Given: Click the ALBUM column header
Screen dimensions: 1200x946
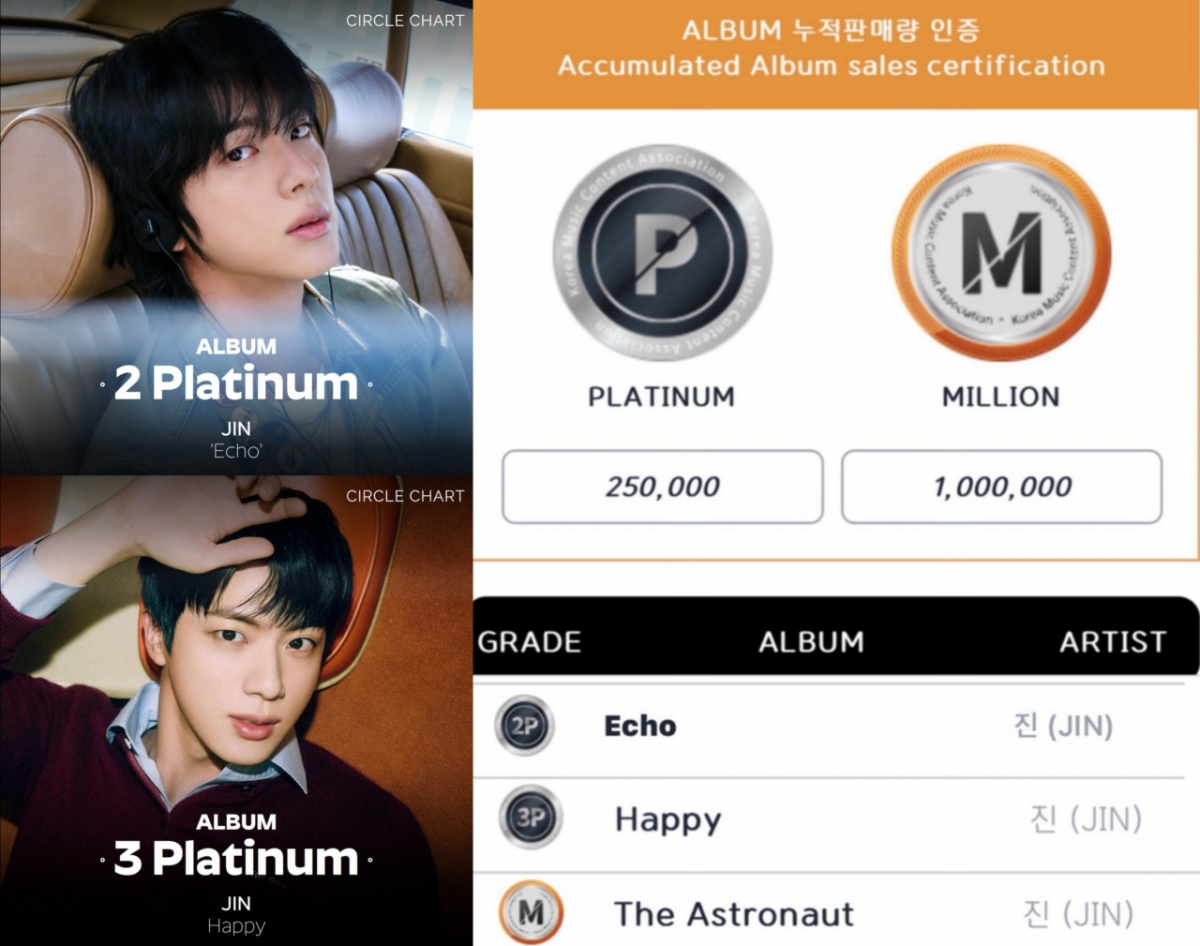Looking at the screenshot, I should [x=811, y=642].
